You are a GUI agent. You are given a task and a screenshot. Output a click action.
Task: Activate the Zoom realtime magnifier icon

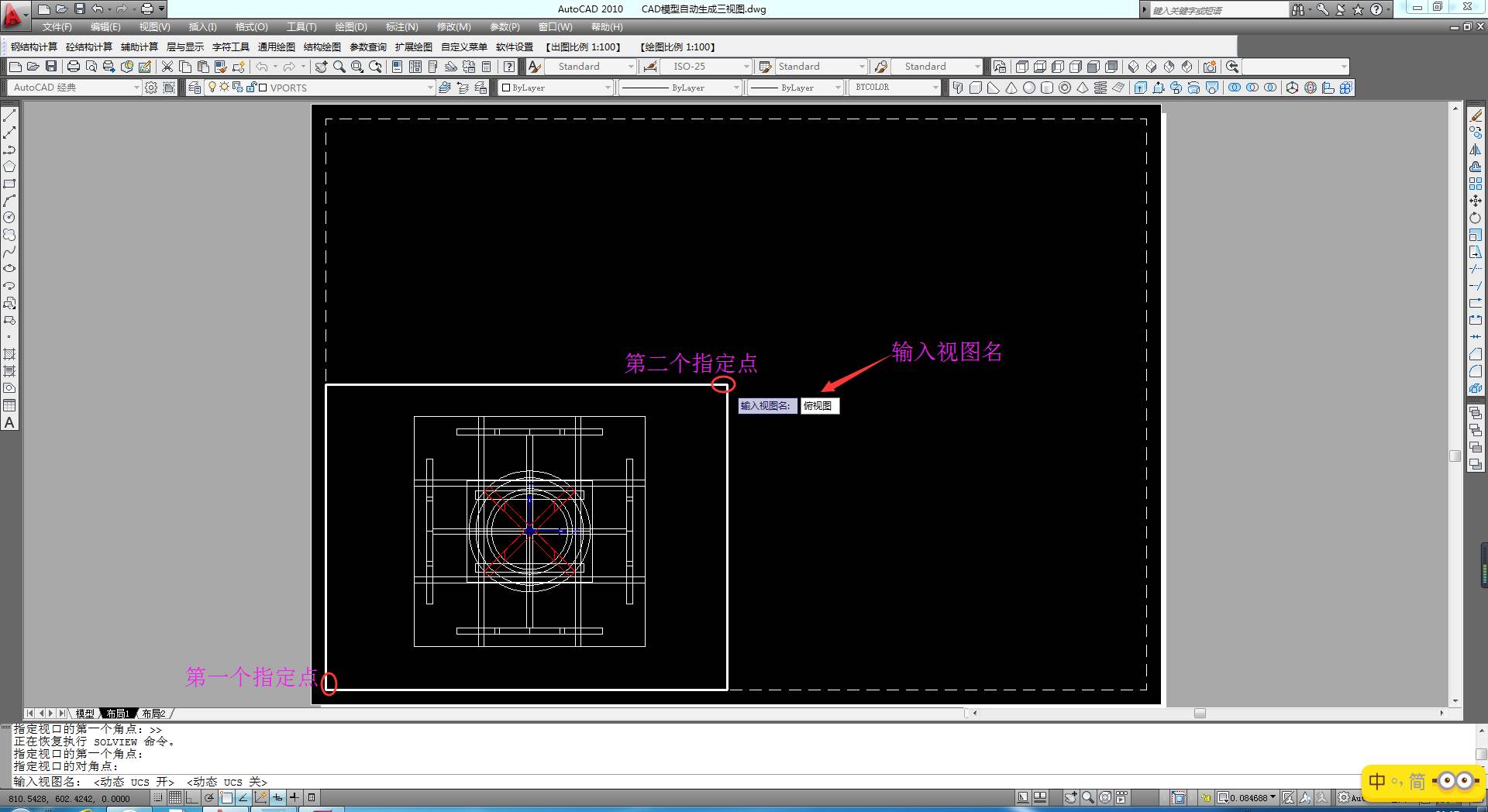(x=339, y=67)
